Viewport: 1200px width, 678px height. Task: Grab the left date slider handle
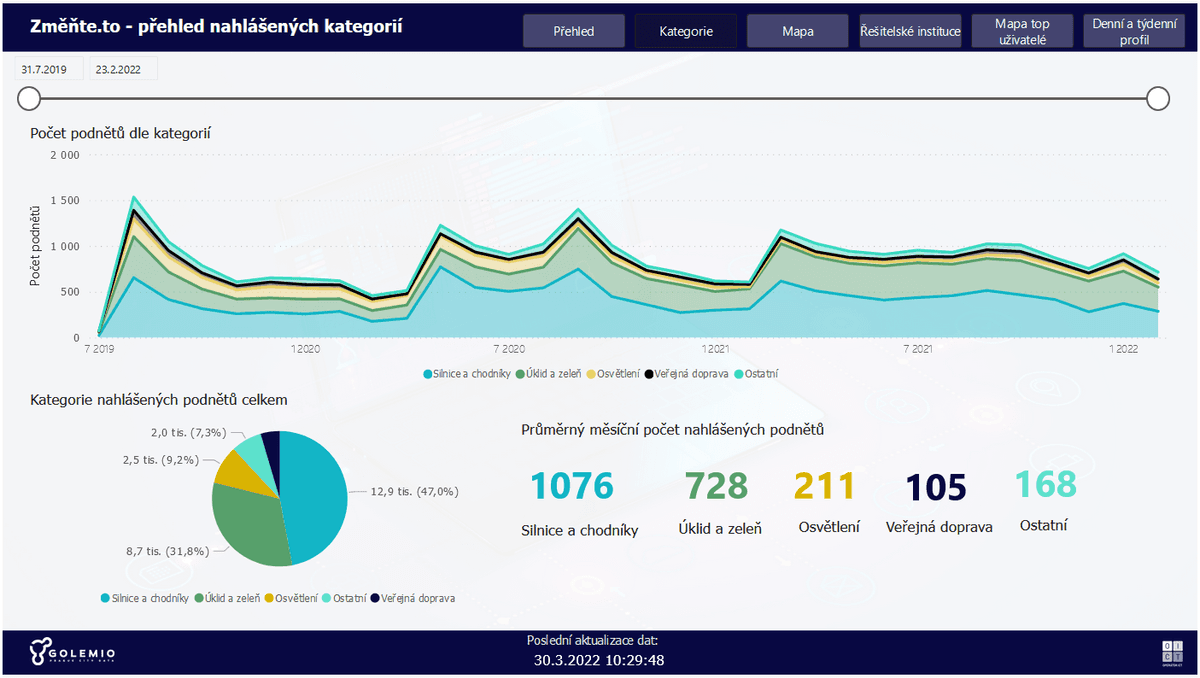pos(29,98)
